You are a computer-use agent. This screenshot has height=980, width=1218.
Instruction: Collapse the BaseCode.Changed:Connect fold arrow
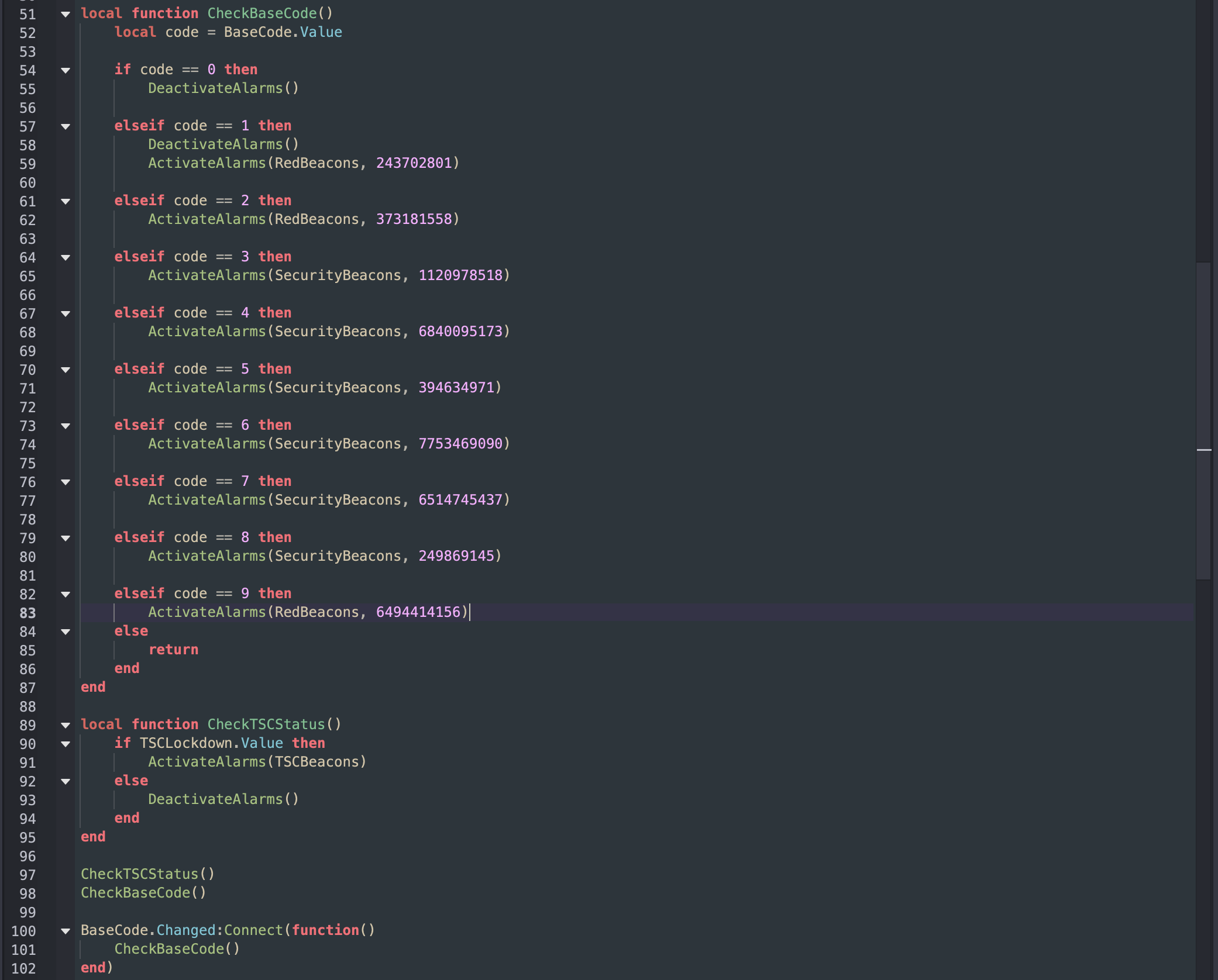pos(66,931)
